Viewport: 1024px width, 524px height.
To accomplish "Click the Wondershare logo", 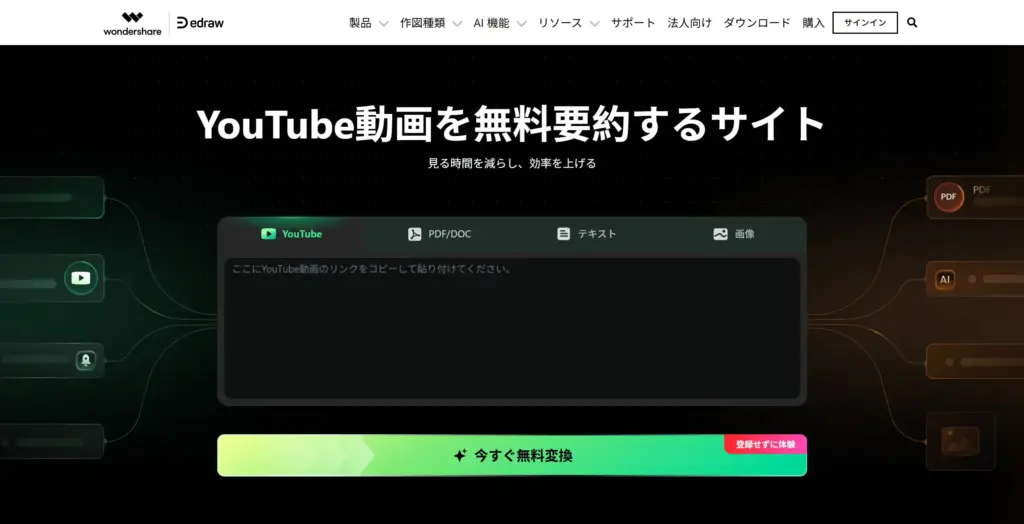I will pyautogui.click(x=132, y=23).
